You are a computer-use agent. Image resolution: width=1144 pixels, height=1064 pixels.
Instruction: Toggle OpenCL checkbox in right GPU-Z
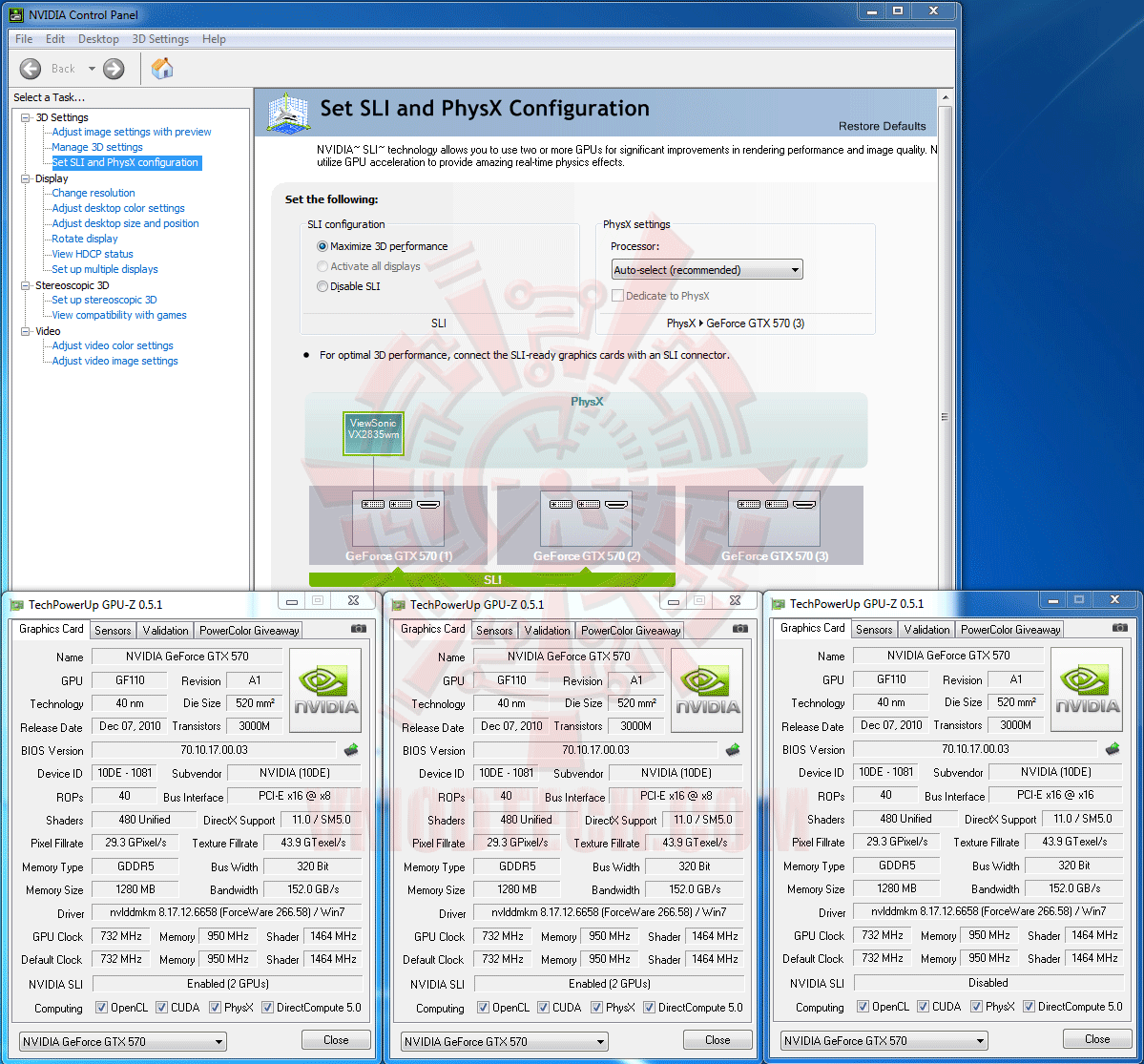[x=863, y=1007]
